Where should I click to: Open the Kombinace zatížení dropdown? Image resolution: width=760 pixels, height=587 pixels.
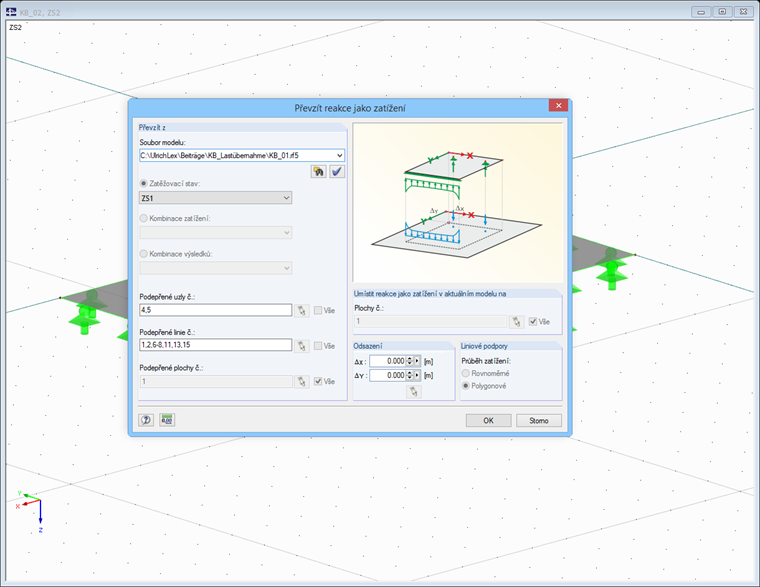[x=286, y=233]
